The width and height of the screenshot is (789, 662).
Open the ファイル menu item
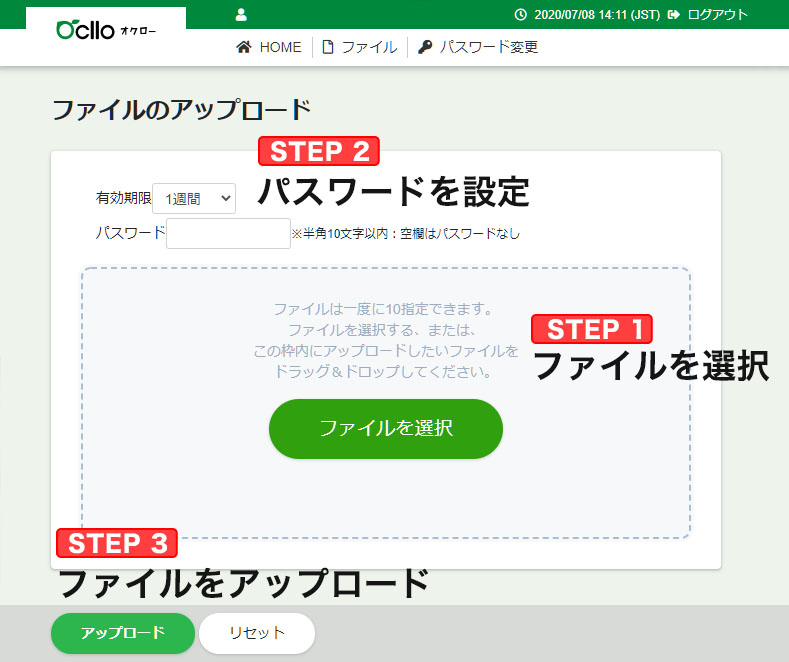[369, 47]
